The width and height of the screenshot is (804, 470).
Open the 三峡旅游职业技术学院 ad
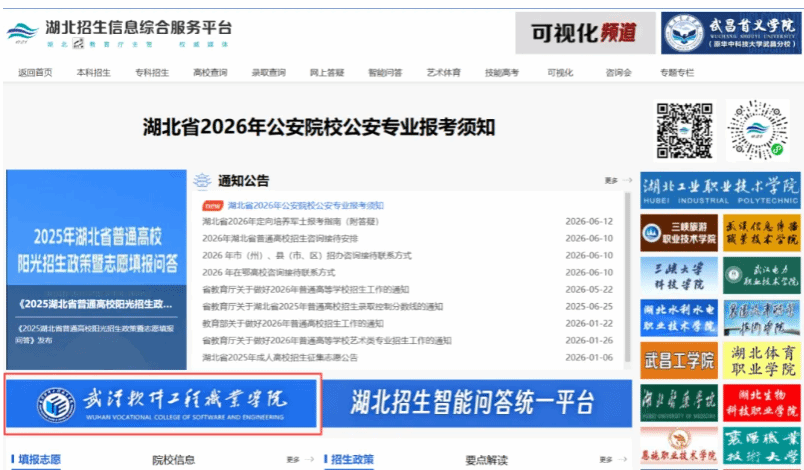point(679,233)
